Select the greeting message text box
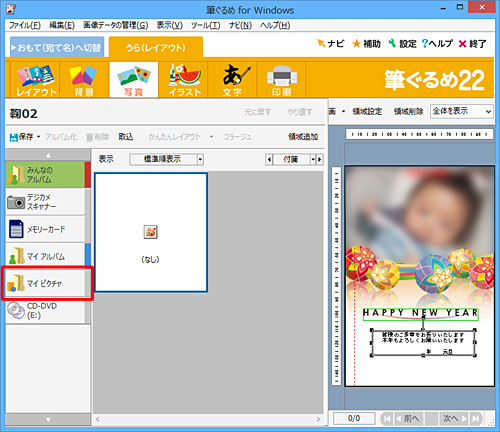The image size is (500, 432). [423, 343]
